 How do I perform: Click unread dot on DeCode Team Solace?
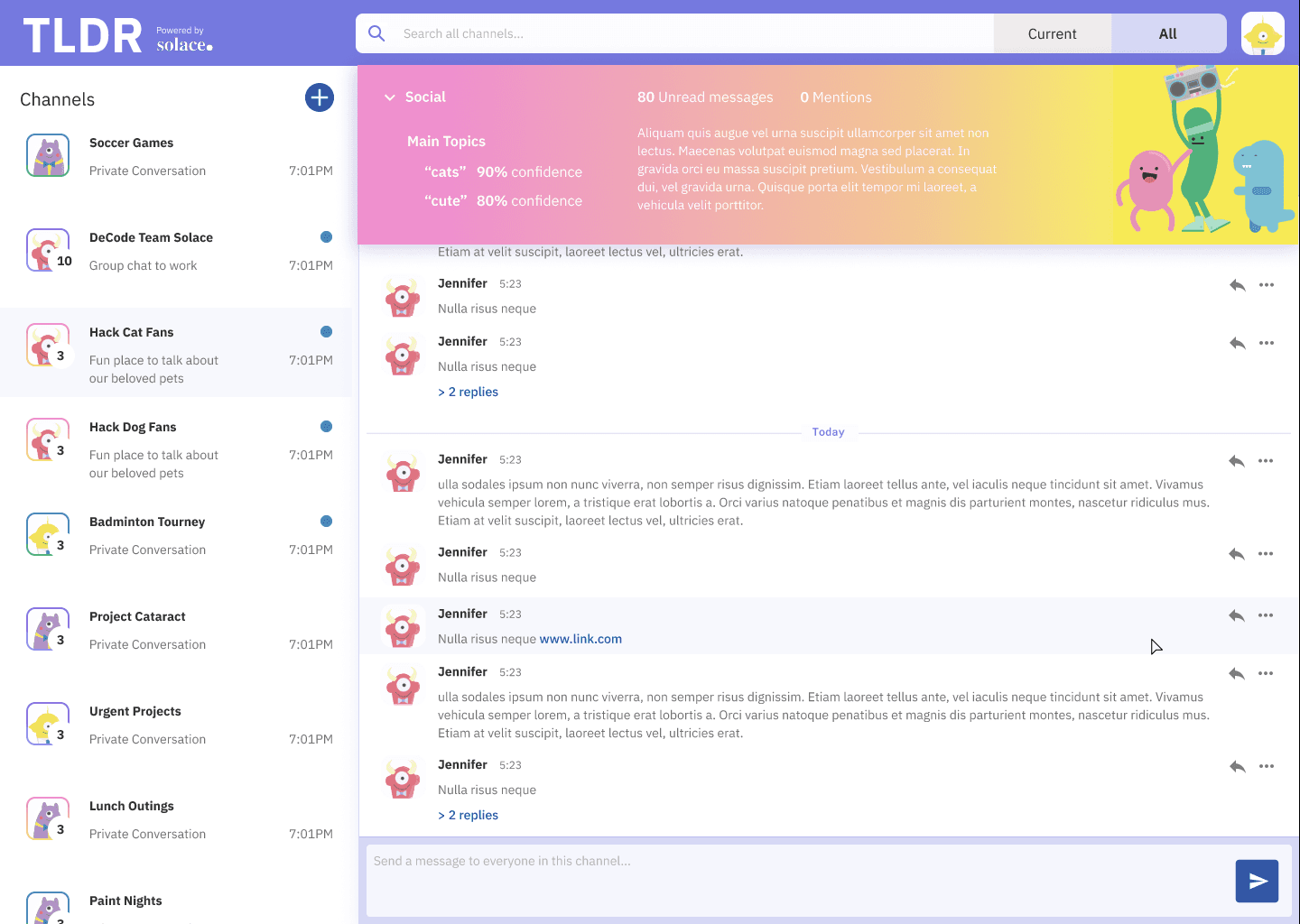(326, 237)
